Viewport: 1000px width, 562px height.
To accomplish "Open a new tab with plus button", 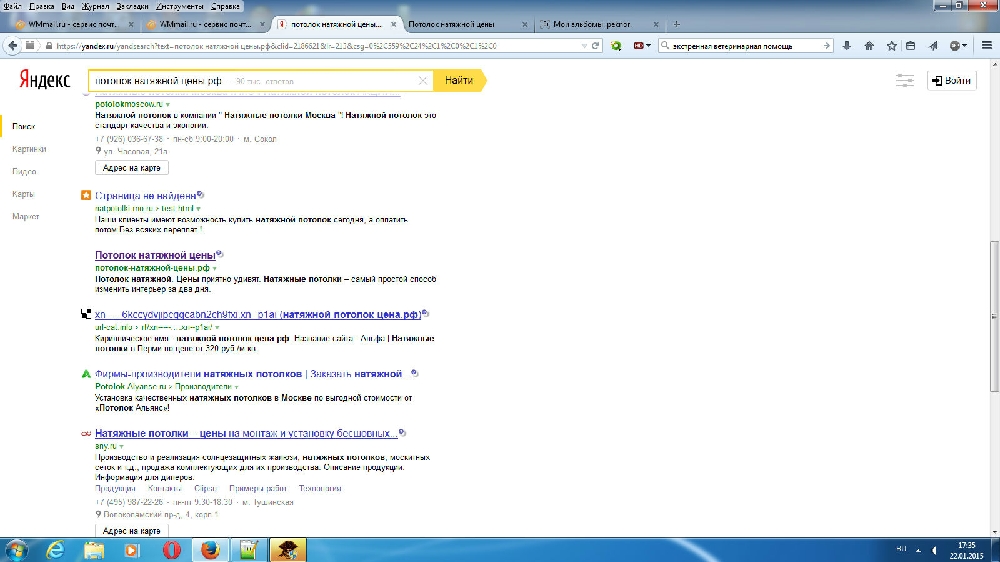I will coord(676,24).
